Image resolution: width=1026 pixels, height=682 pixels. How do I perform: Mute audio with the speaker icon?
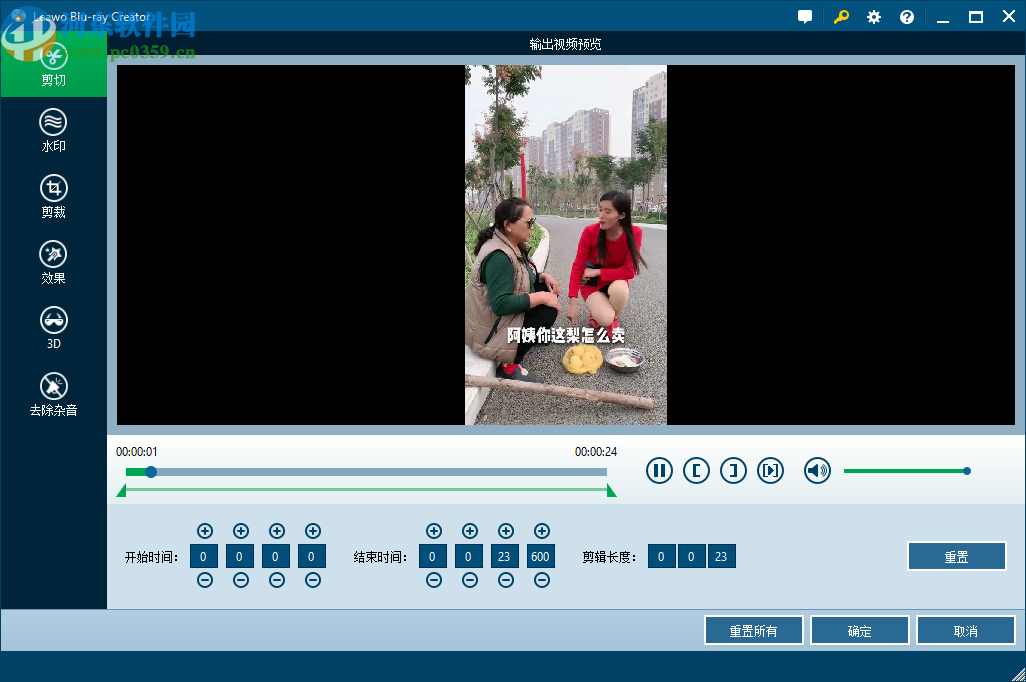817,470
